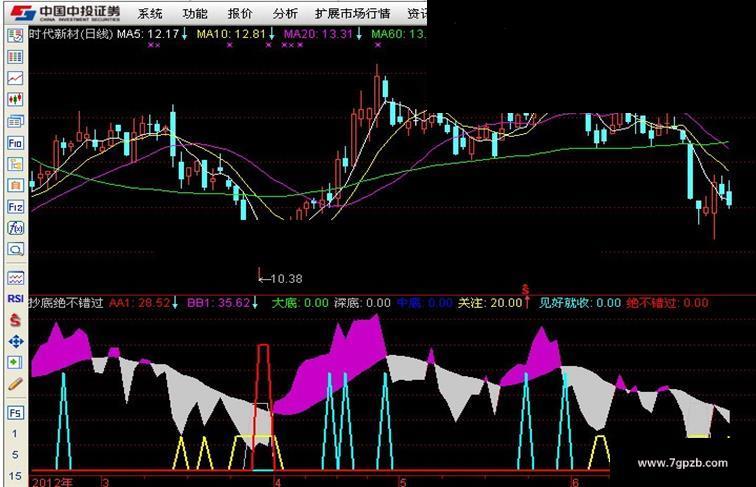Select the 1-minute period button

coord(14,433)
